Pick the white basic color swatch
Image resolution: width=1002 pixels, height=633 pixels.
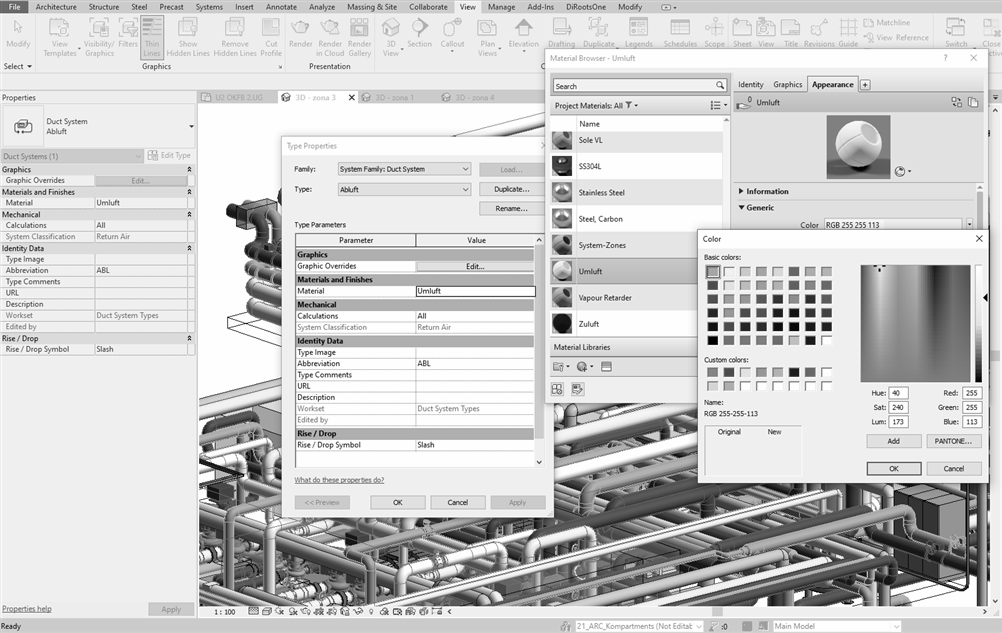pyautogui.click(x=826, y=340)
